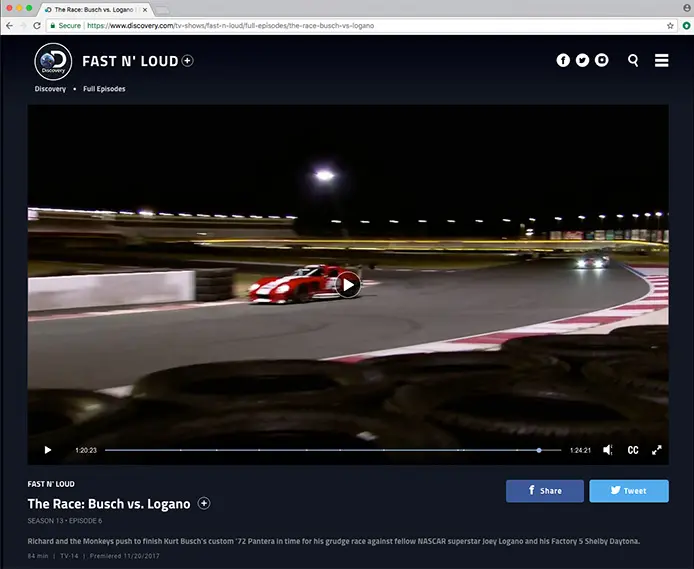Start the video with the center play button
694x569 pixels.
(348, 285)
